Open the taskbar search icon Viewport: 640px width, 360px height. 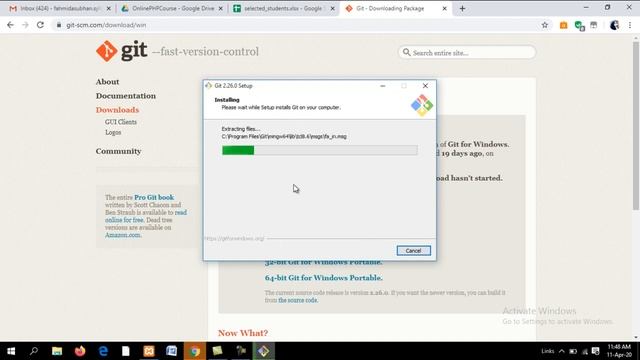[34, 351]
